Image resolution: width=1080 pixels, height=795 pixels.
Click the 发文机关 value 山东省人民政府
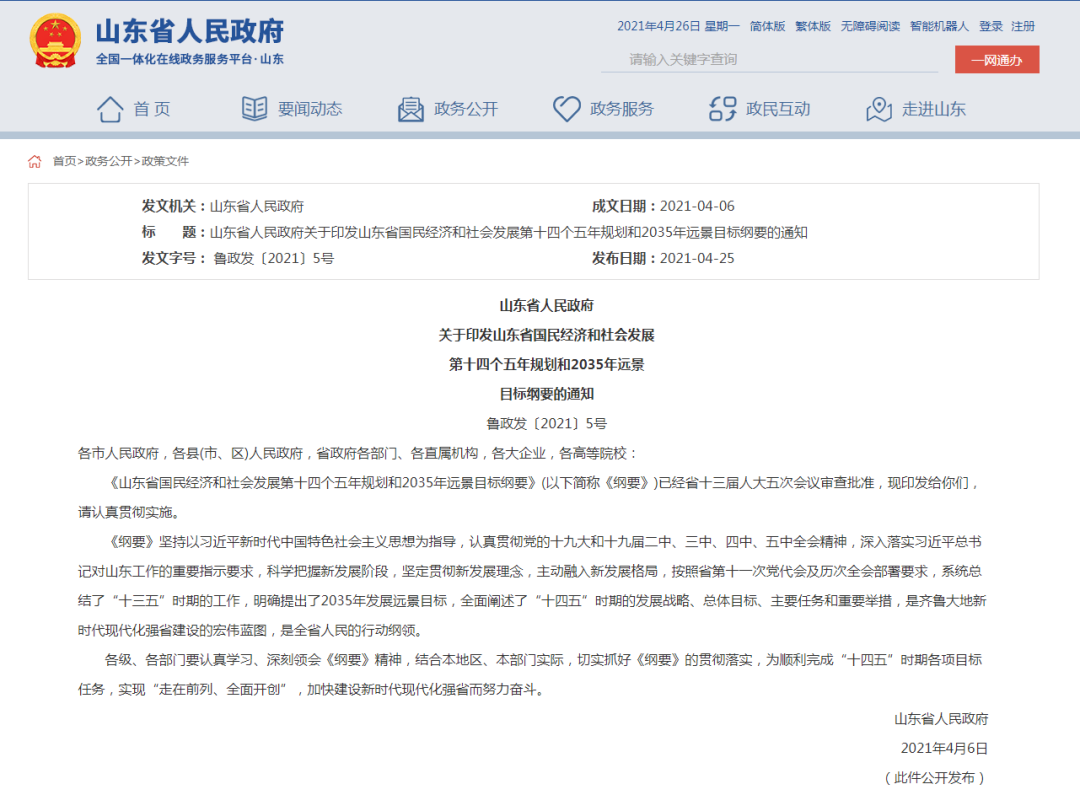point(256,206)
